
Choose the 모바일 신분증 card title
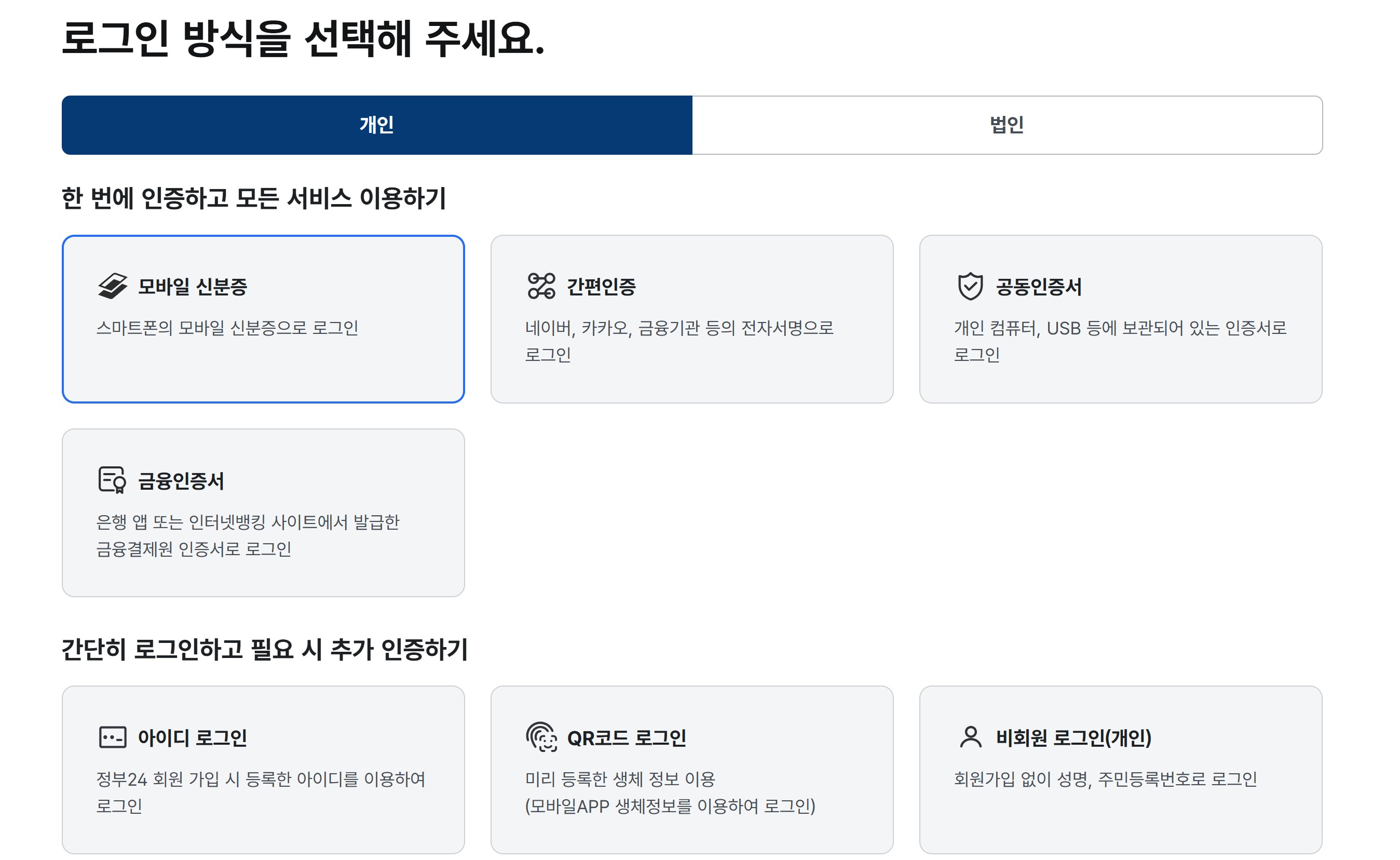coord(192,287)
